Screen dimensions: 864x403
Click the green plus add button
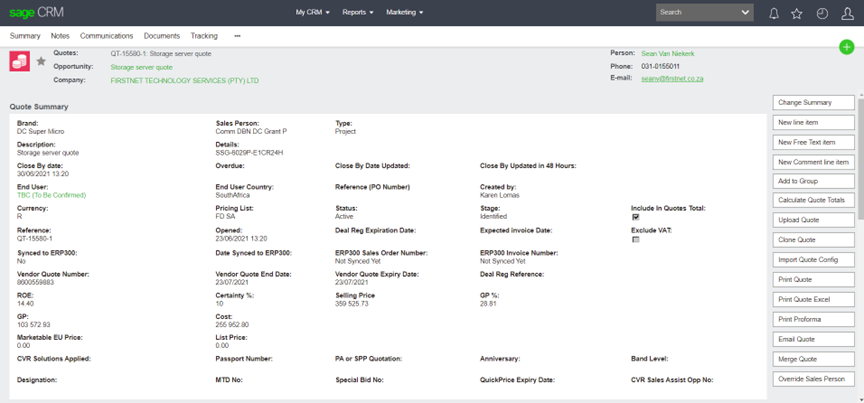coord(846,47)
